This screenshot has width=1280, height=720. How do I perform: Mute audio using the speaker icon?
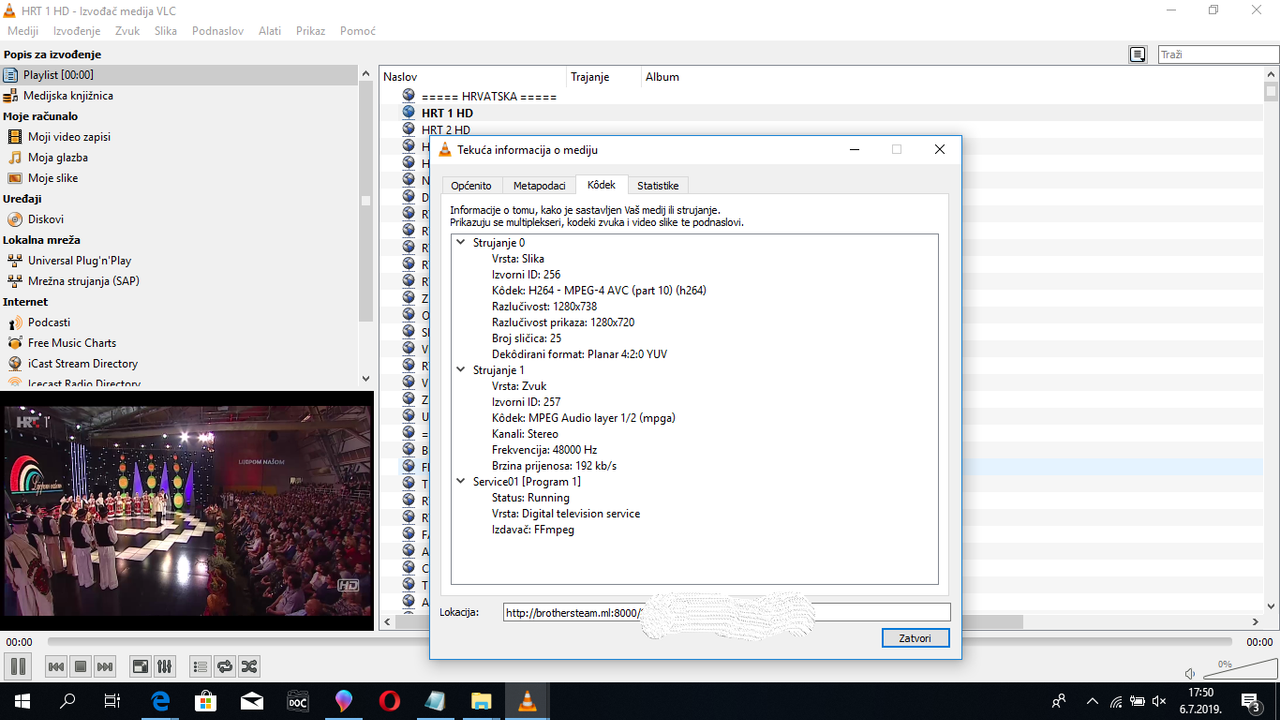1189,673
